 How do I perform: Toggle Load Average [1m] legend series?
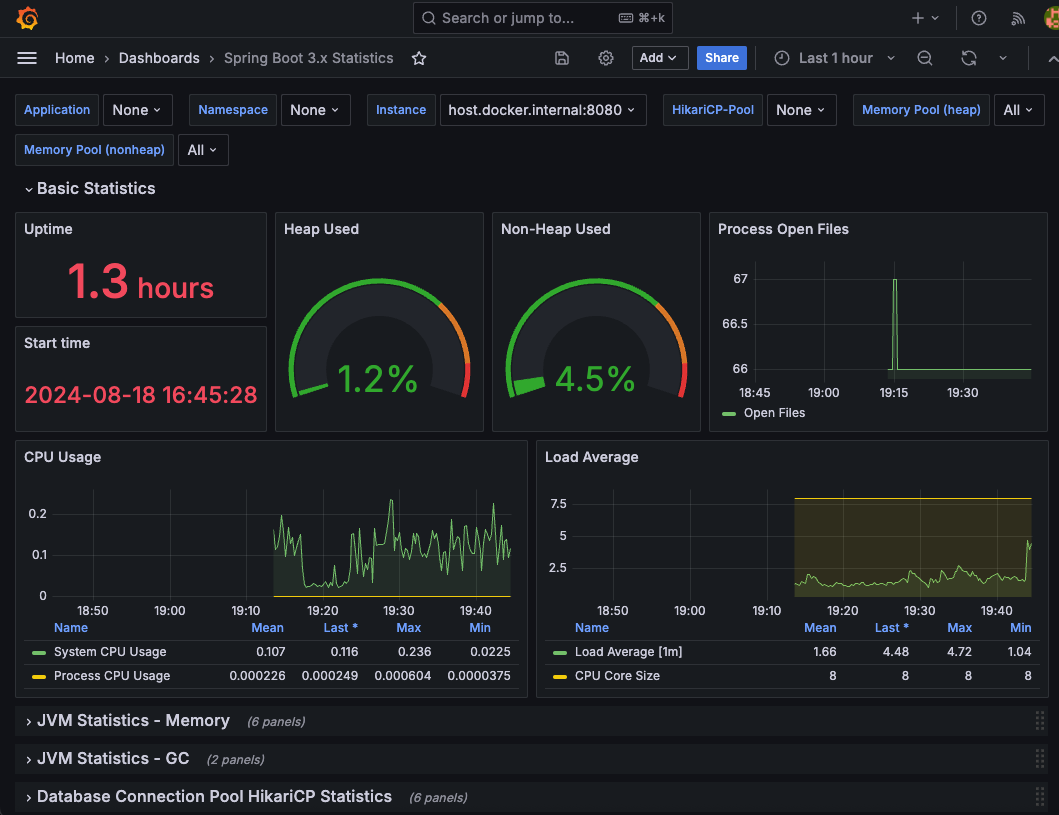pyautogui.click(x=628, y=652)
